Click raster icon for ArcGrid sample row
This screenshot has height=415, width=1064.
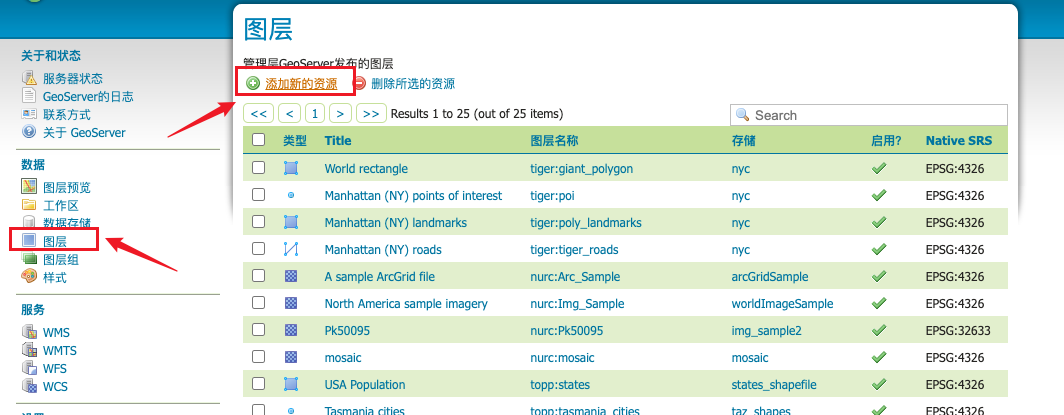291,276
